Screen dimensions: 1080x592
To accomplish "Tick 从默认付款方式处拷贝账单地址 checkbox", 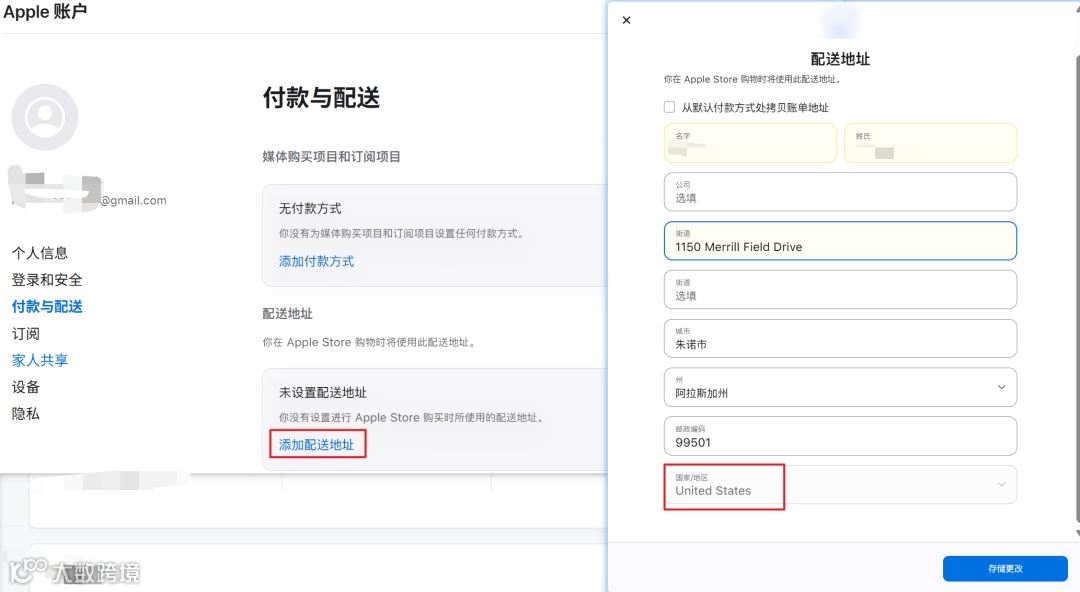I will tap(669, 107).
